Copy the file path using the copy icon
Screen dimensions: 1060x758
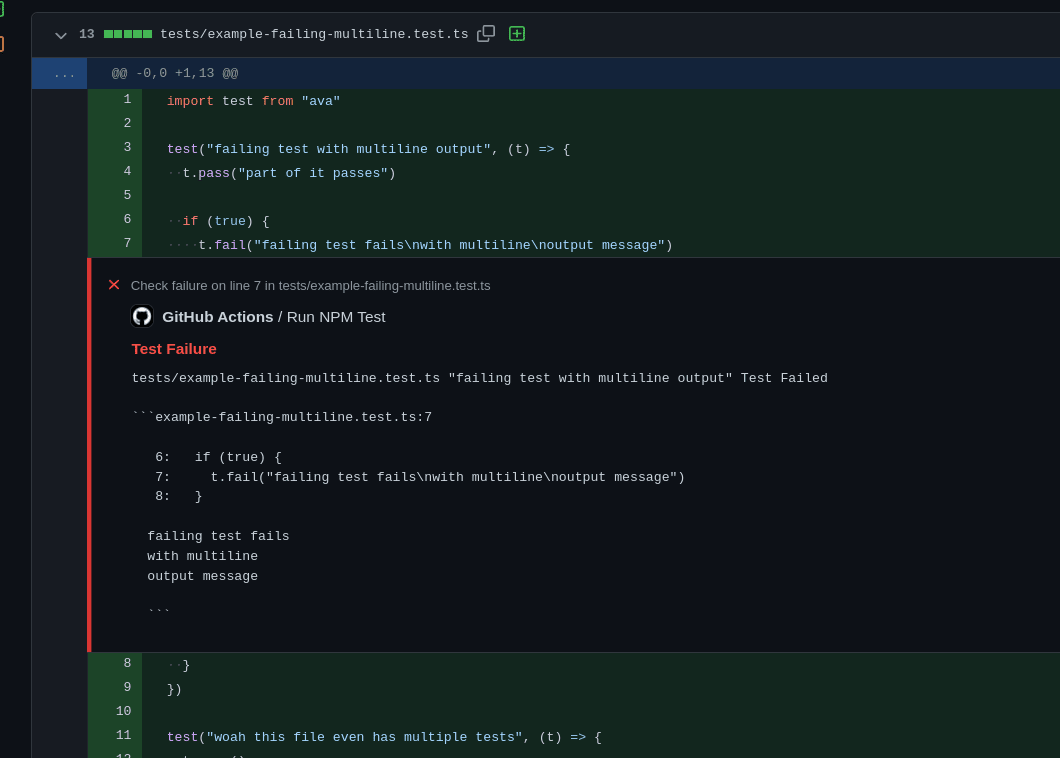pyautogui.click(x=486, y=33)
